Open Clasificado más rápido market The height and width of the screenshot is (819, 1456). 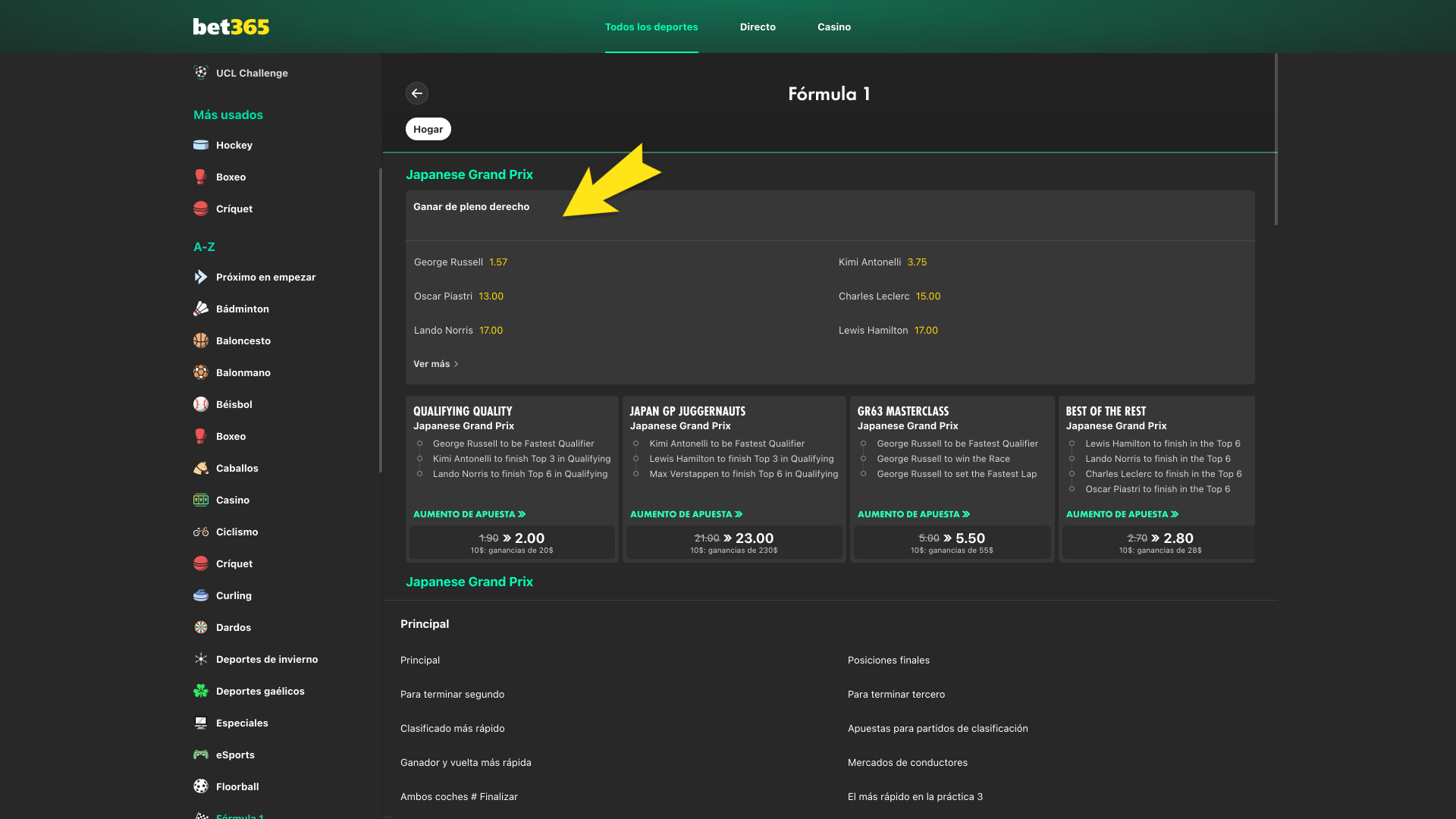pyautogui.click(x=452, y=728)
